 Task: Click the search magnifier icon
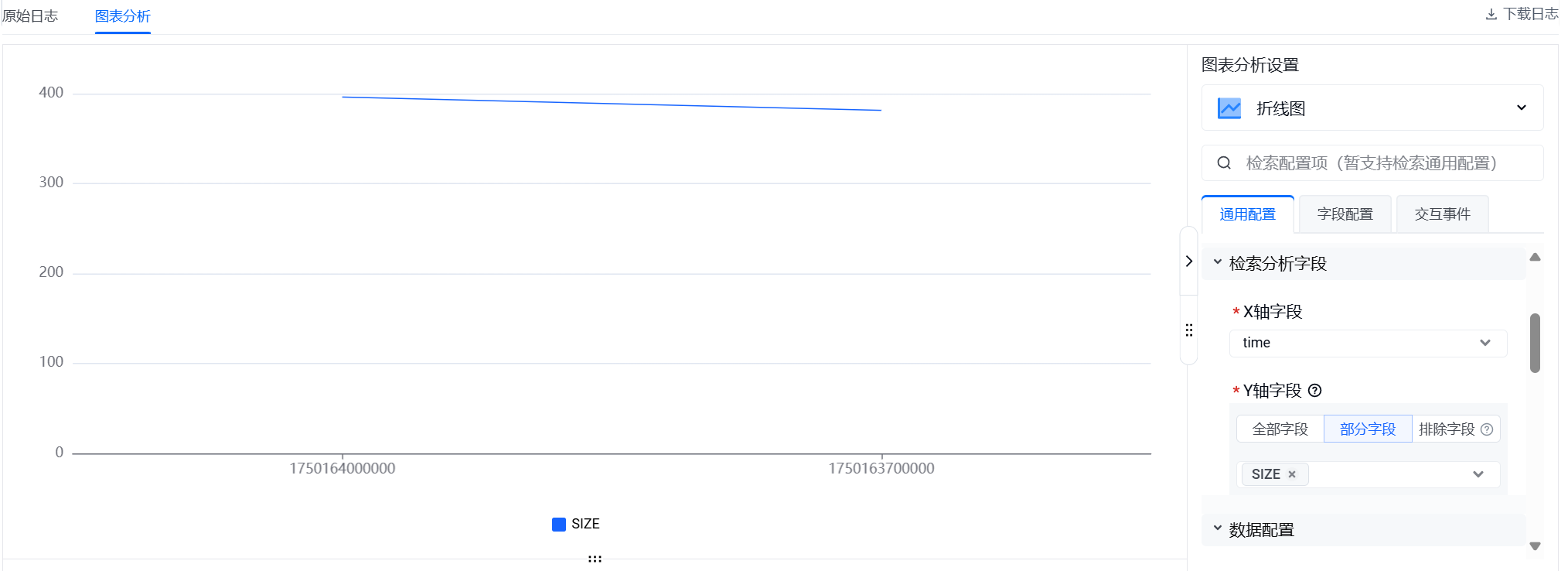coord(1224,163)
